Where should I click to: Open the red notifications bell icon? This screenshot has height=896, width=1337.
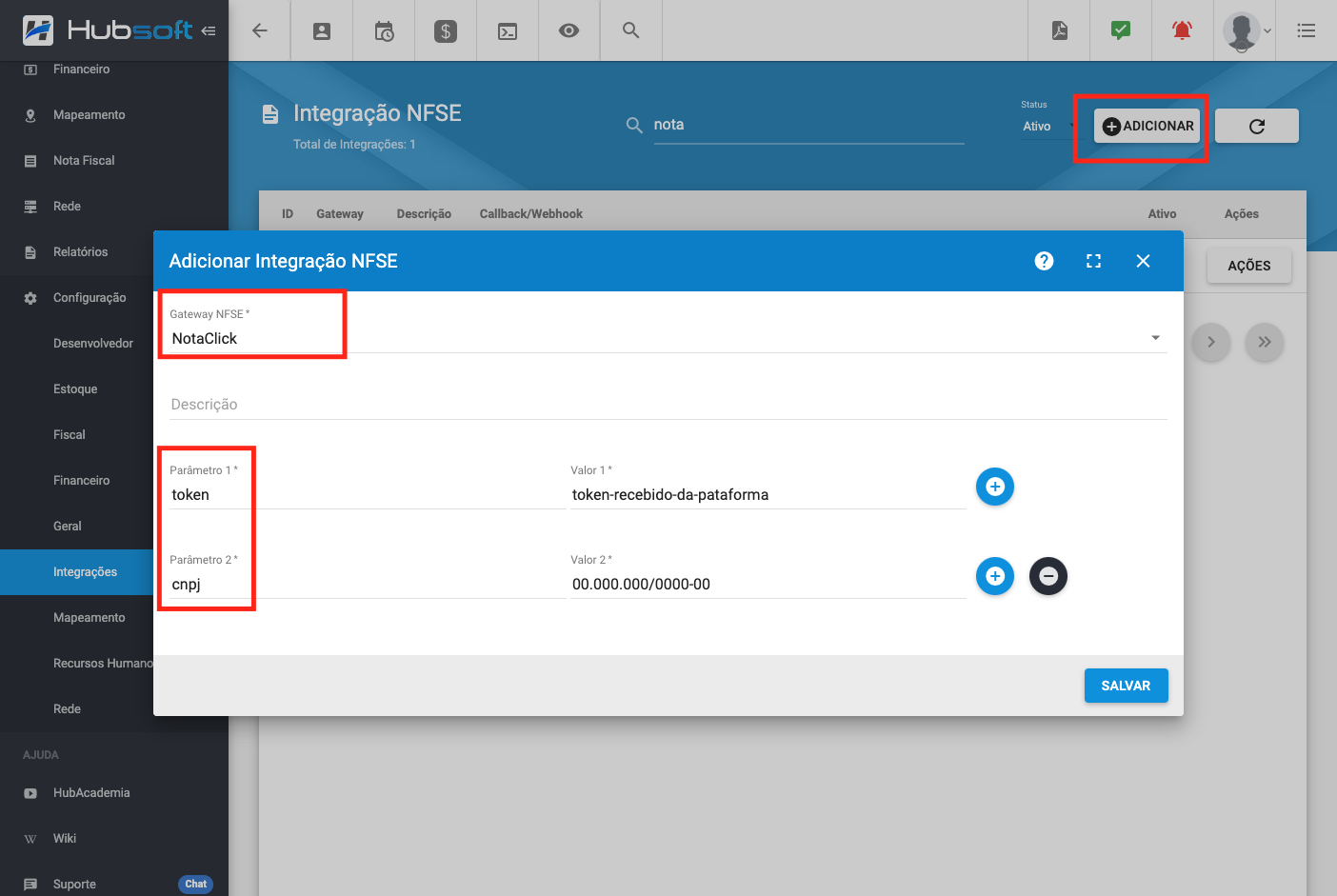1182,30
